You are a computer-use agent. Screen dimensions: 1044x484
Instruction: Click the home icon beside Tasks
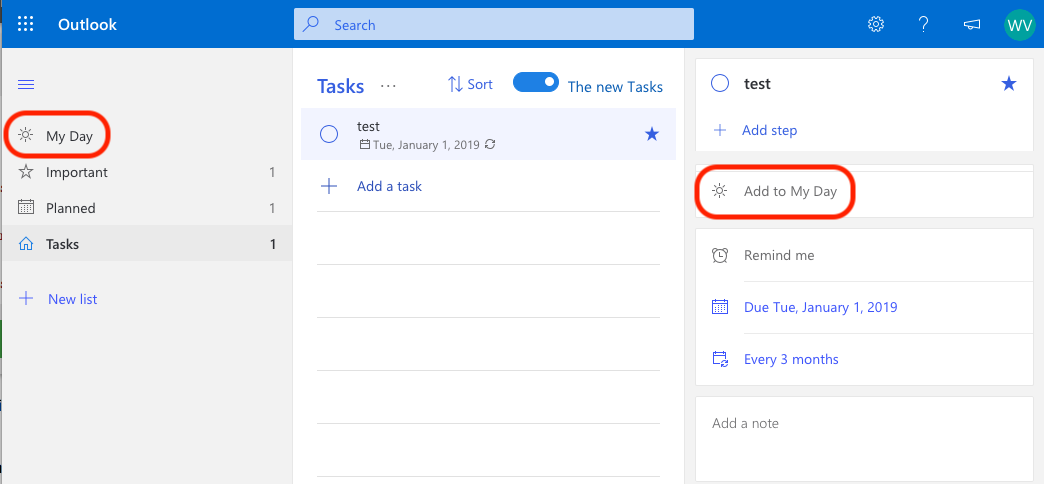click(25, 244)
